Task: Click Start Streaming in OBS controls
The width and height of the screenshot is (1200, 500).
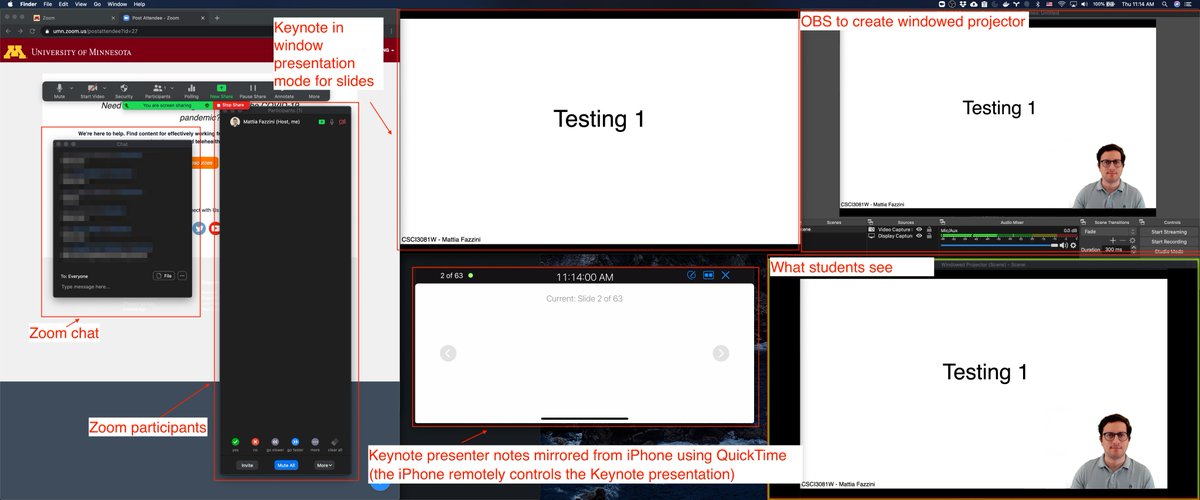Action: coord(1169,231)
